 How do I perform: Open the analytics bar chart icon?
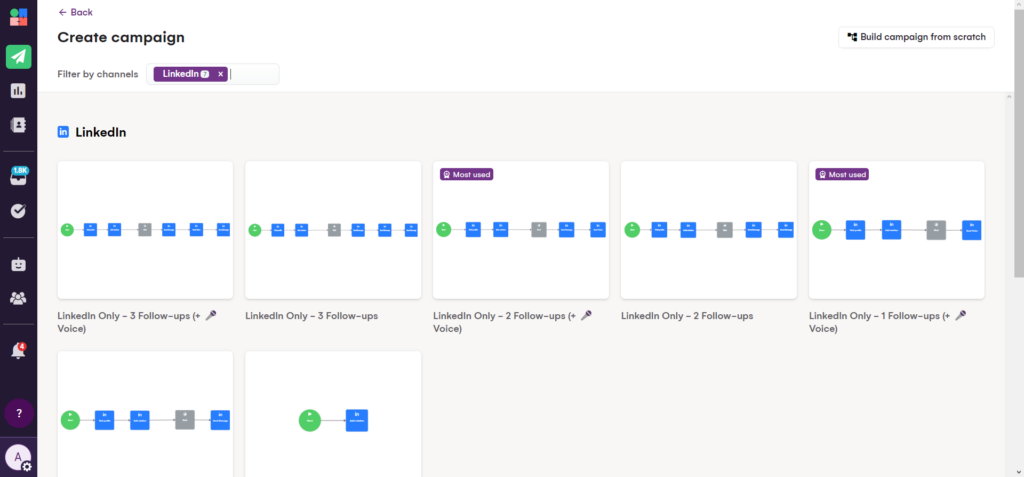click(18, 91)
